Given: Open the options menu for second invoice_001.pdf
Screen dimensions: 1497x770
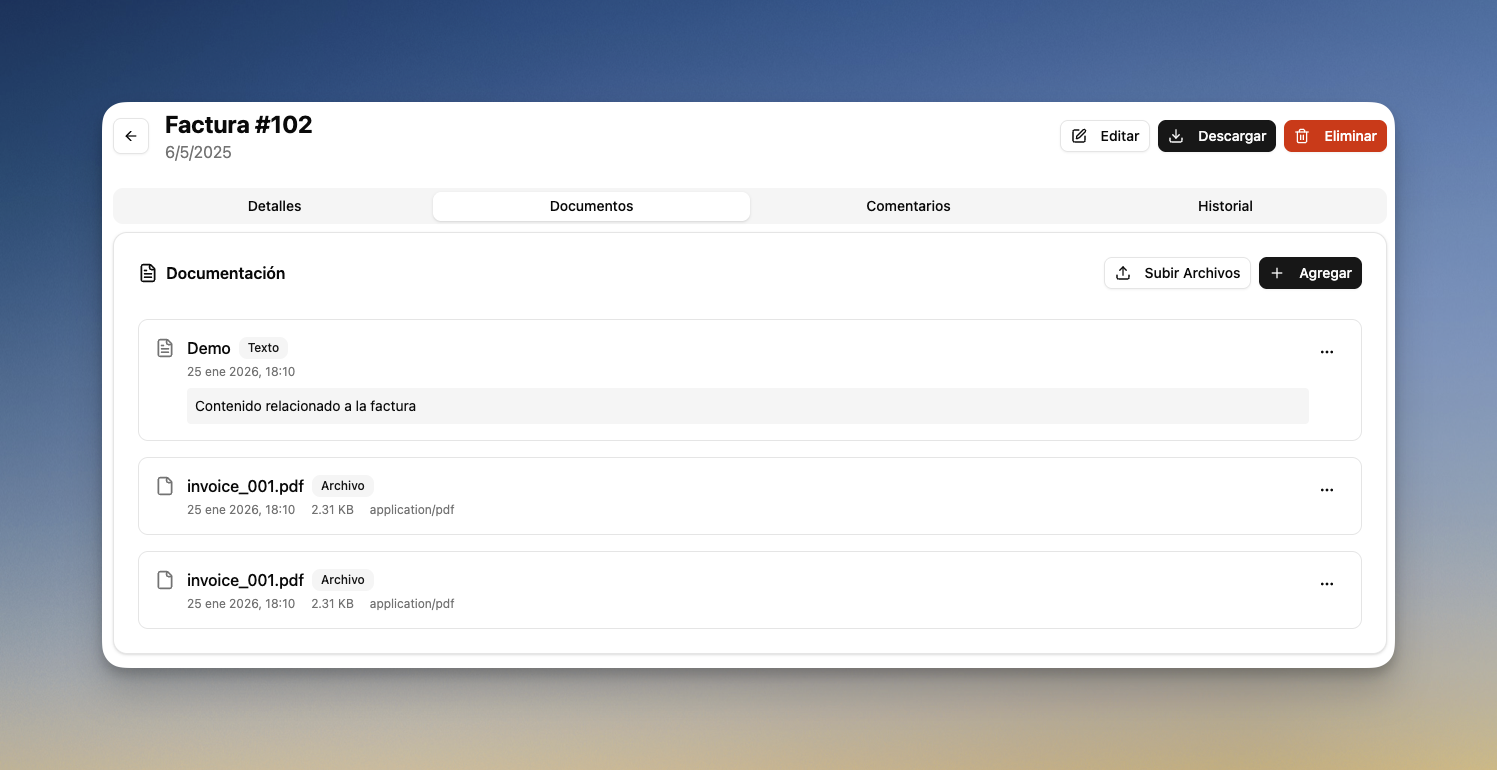Looking at the screenshot, I should (x=1327, y=583).
